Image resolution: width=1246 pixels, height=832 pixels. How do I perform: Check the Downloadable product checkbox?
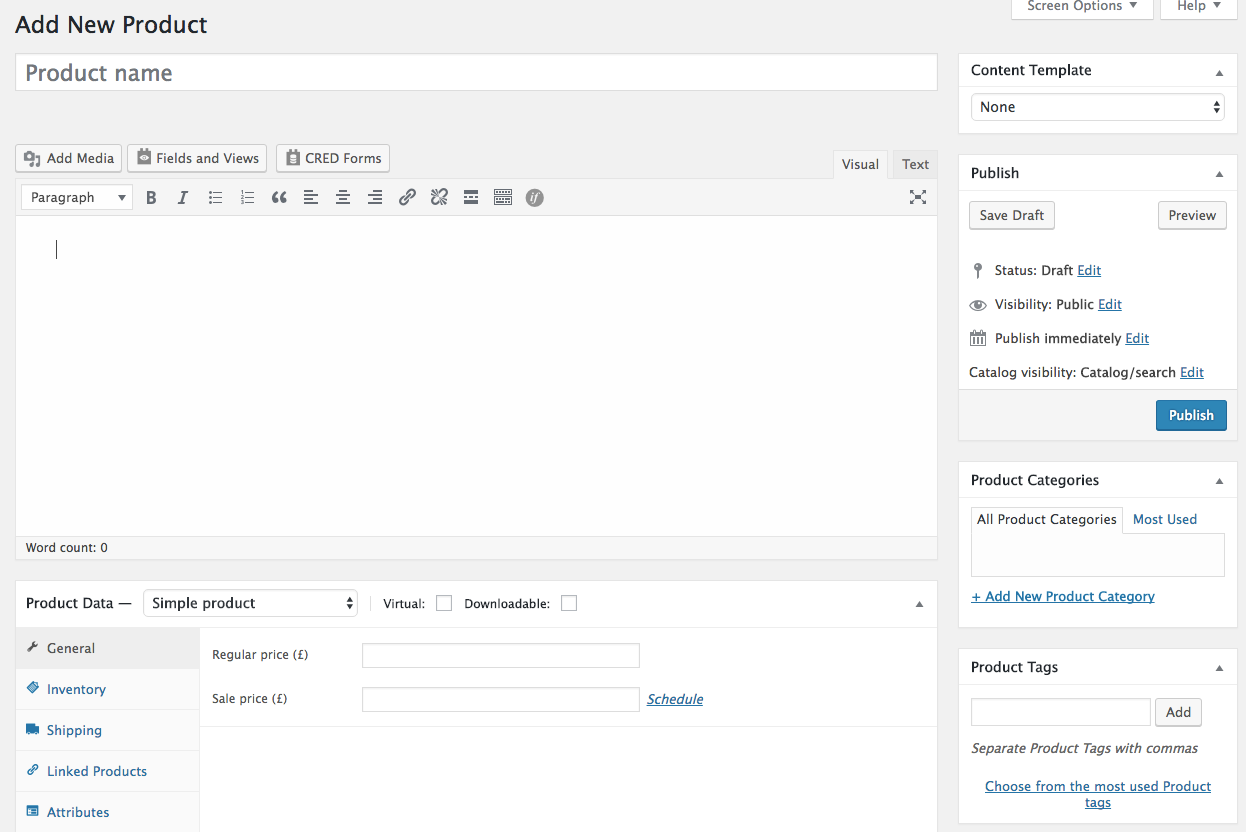coord(569,603)
